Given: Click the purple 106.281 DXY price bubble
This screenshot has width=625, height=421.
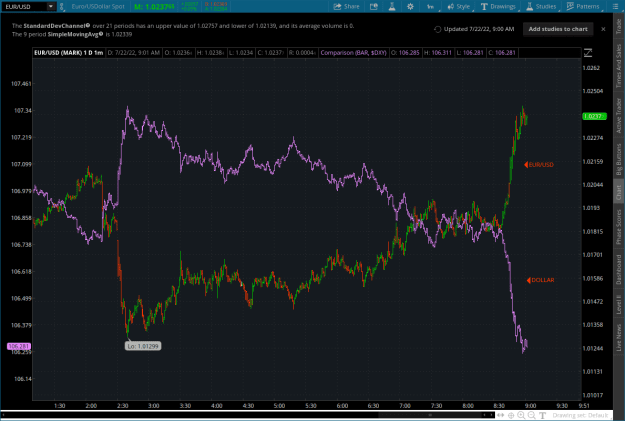Looking at the screenshot, I should click(19, 346).
